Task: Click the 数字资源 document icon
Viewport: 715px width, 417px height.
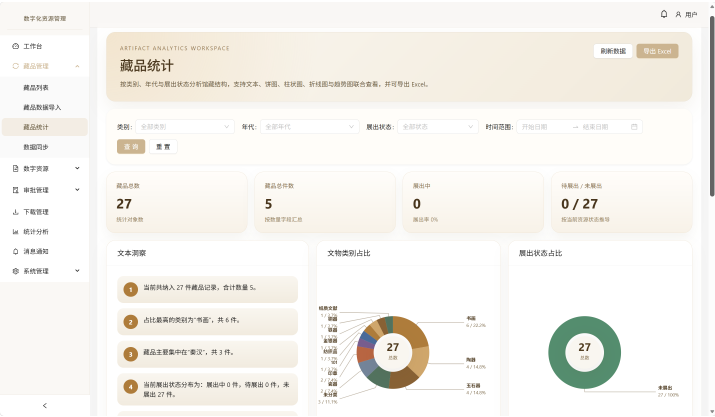Action: (16, 168)
